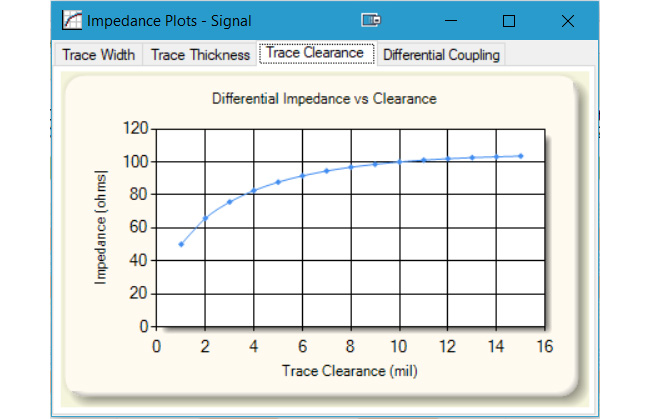Click the chart title Differential Impedance vs Clearance
This screenshot has width=650, height=419.
pyautogui.click(x=324, y=99)
